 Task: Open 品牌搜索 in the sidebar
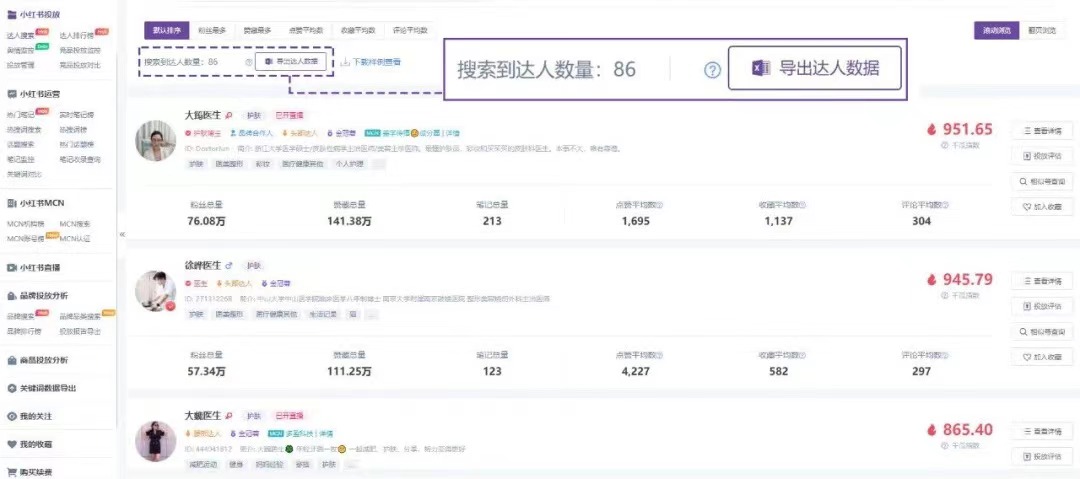point(19,316)
